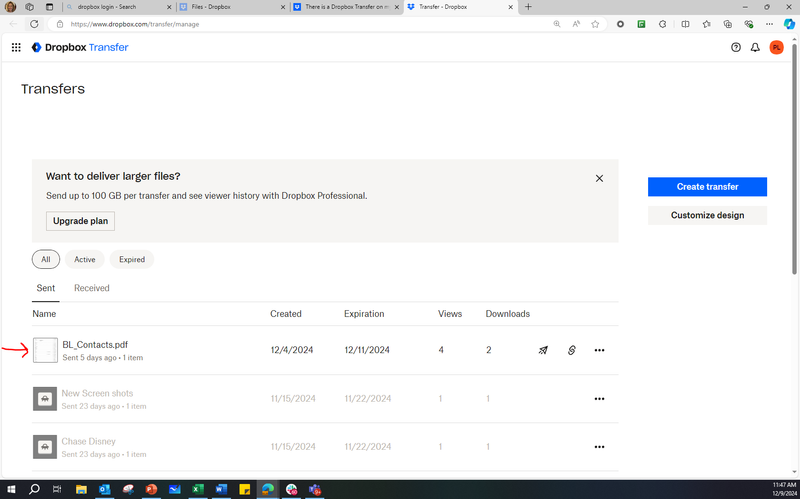Open browser Extensions puzzle icon
Viewport: 800px width, 499px height.
point(662,24)
